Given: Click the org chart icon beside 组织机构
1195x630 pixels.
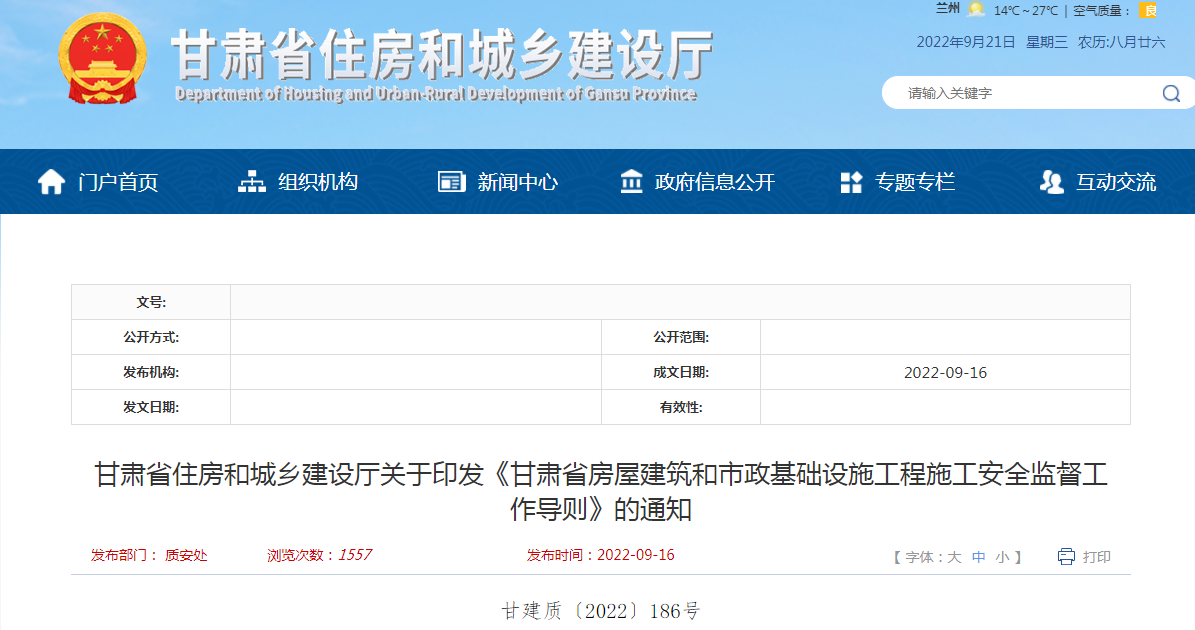Looking at the screenshot, I should 252,182.
